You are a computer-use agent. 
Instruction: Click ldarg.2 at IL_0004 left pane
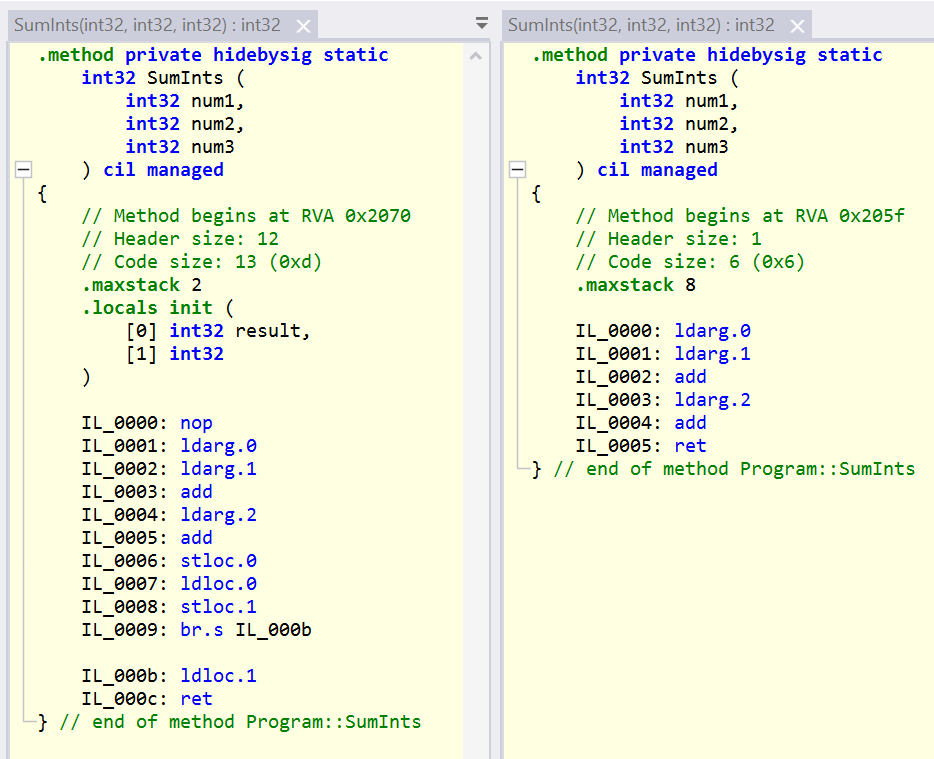[x=217, y=514]
